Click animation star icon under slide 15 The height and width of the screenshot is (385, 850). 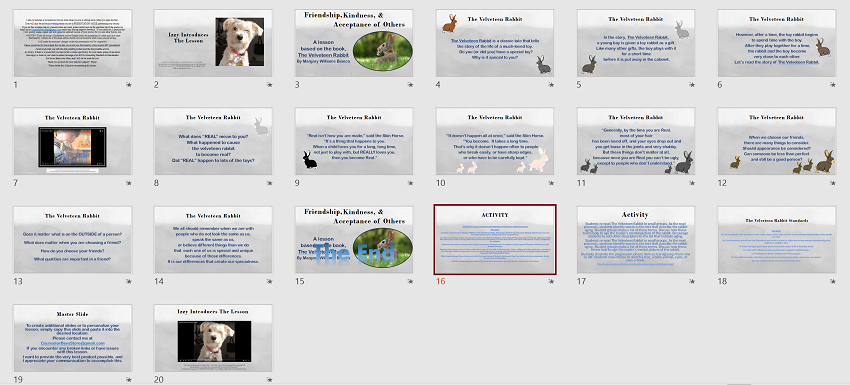point(410,281)
